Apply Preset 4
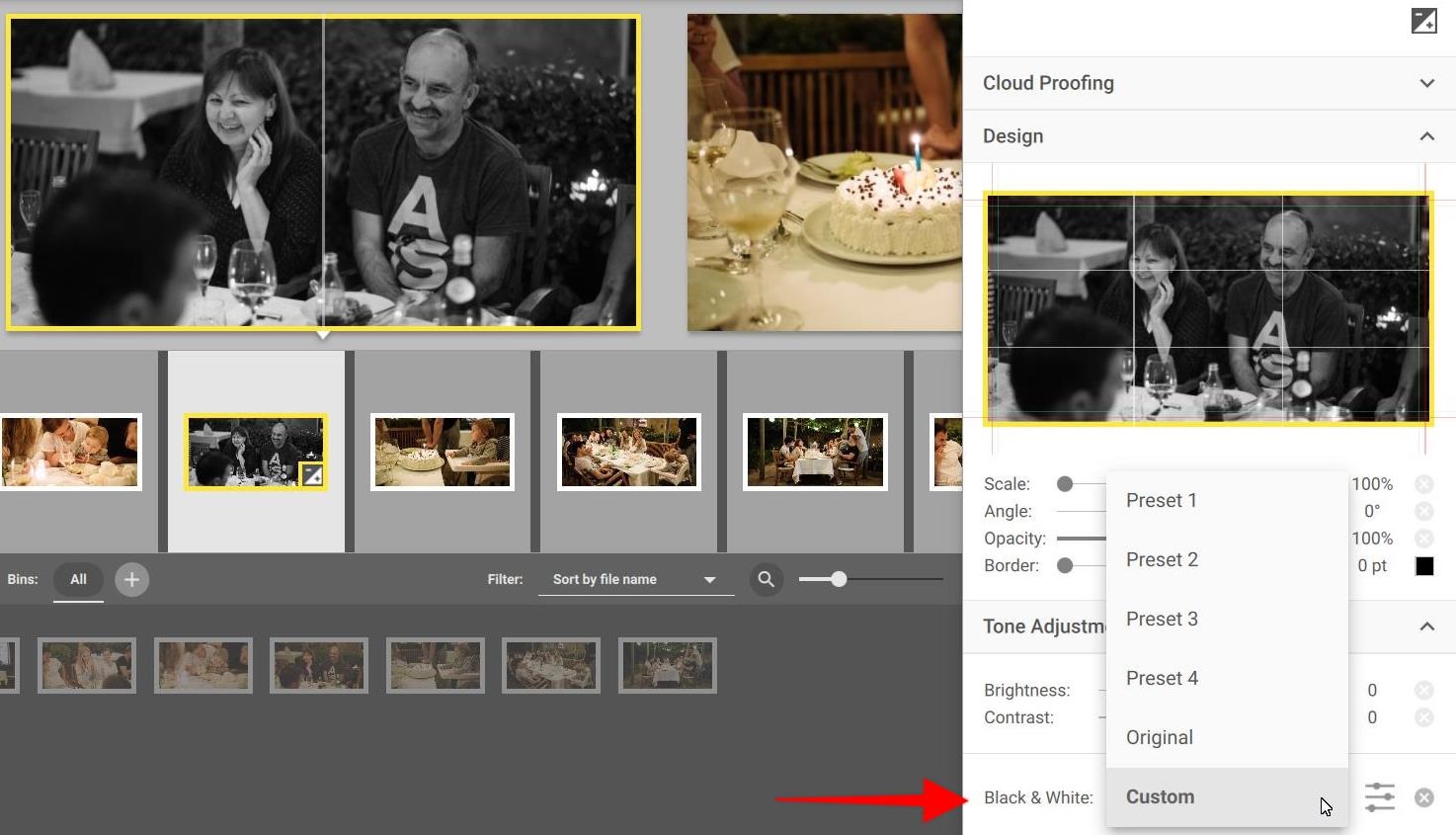The image size is (1456, 835). tap(1227, 679)
